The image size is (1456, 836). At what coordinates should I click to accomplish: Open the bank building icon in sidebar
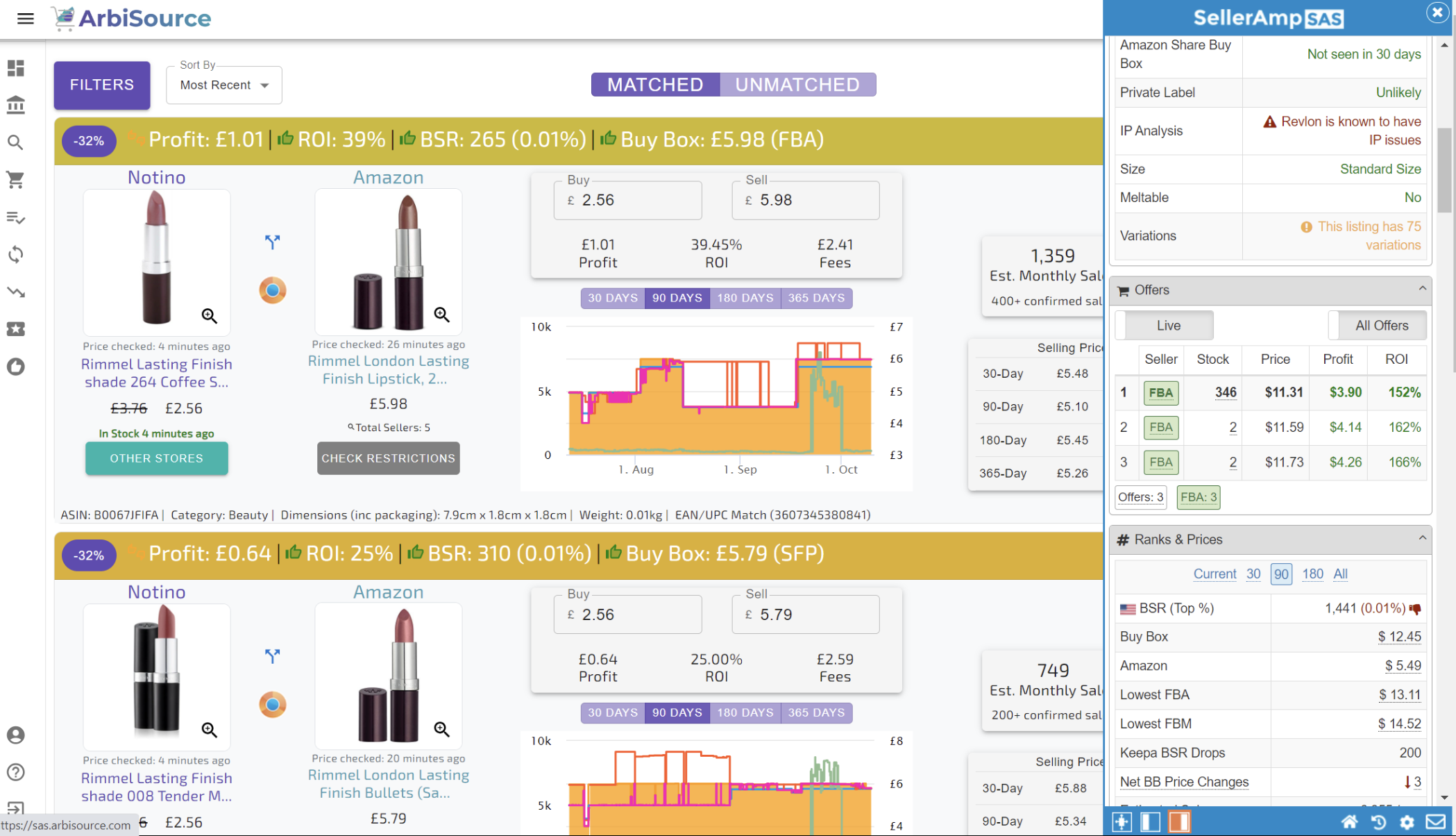(16, 105)
